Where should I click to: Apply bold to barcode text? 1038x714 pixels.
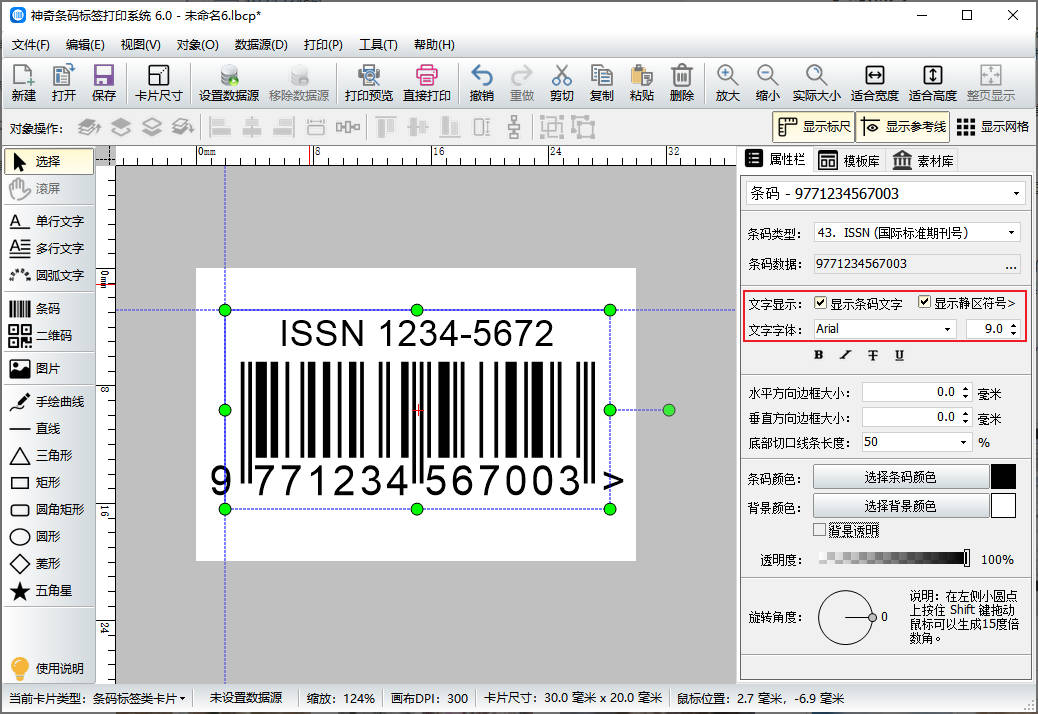819,355
